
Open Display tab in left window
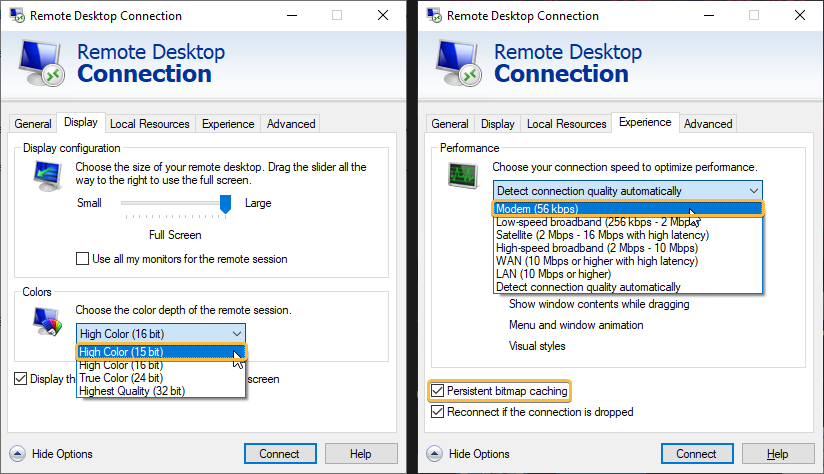click(81, 122)
